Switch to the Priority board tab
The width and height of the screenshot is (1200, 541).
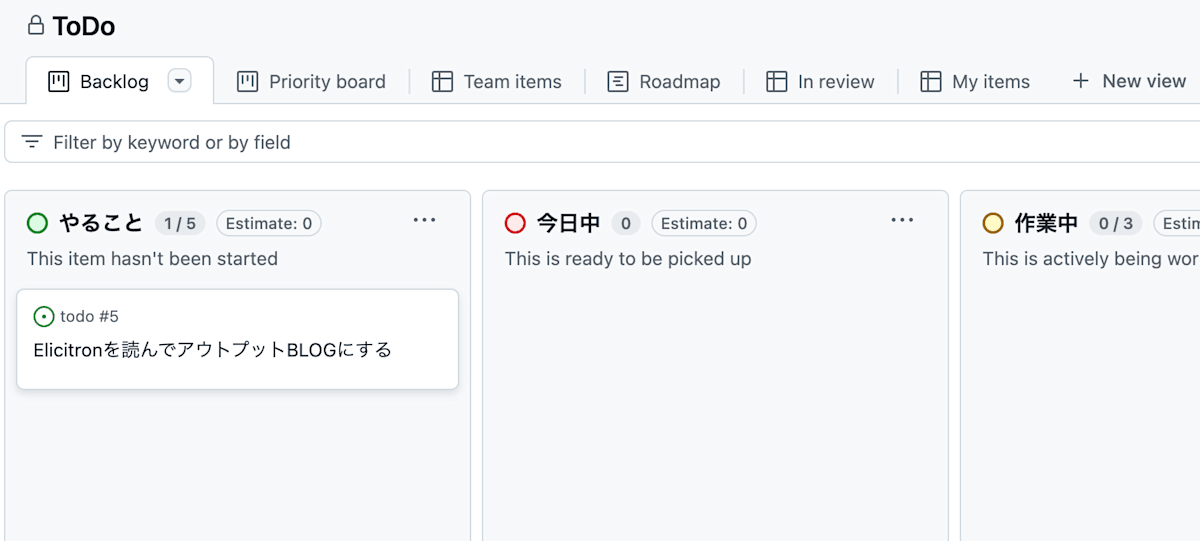pyautogui.click(x=311, y=82)
